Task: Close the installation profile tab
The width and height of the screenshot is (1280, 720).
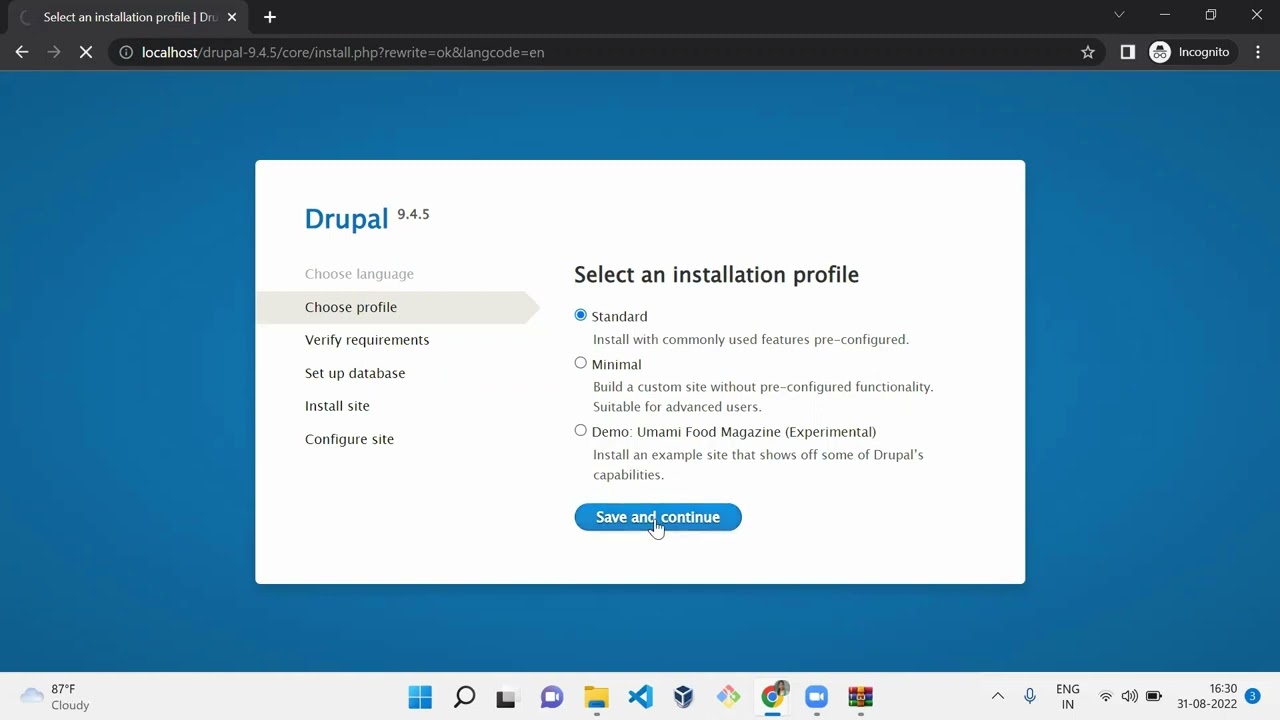Action: point(232,17)
